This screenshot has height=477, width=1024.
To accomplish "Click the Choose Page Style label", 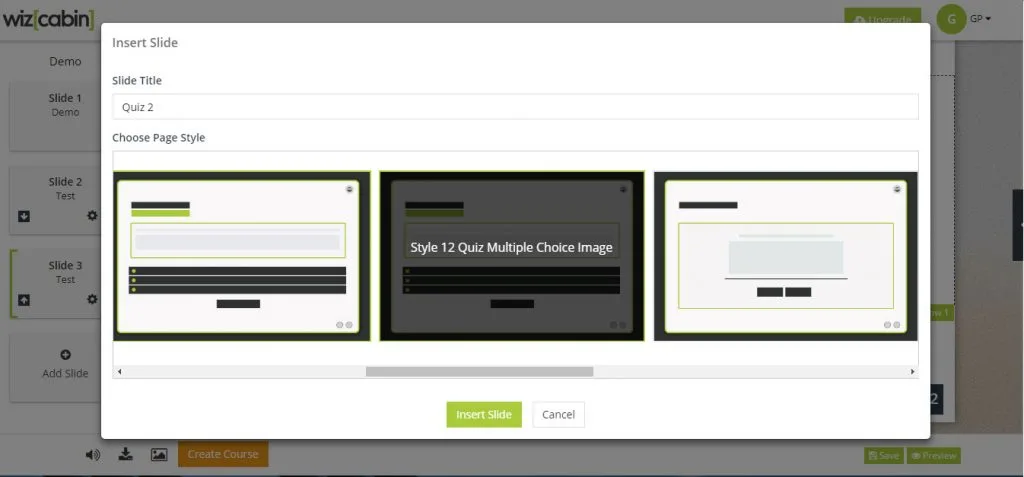I will click(x=159, y=138).
